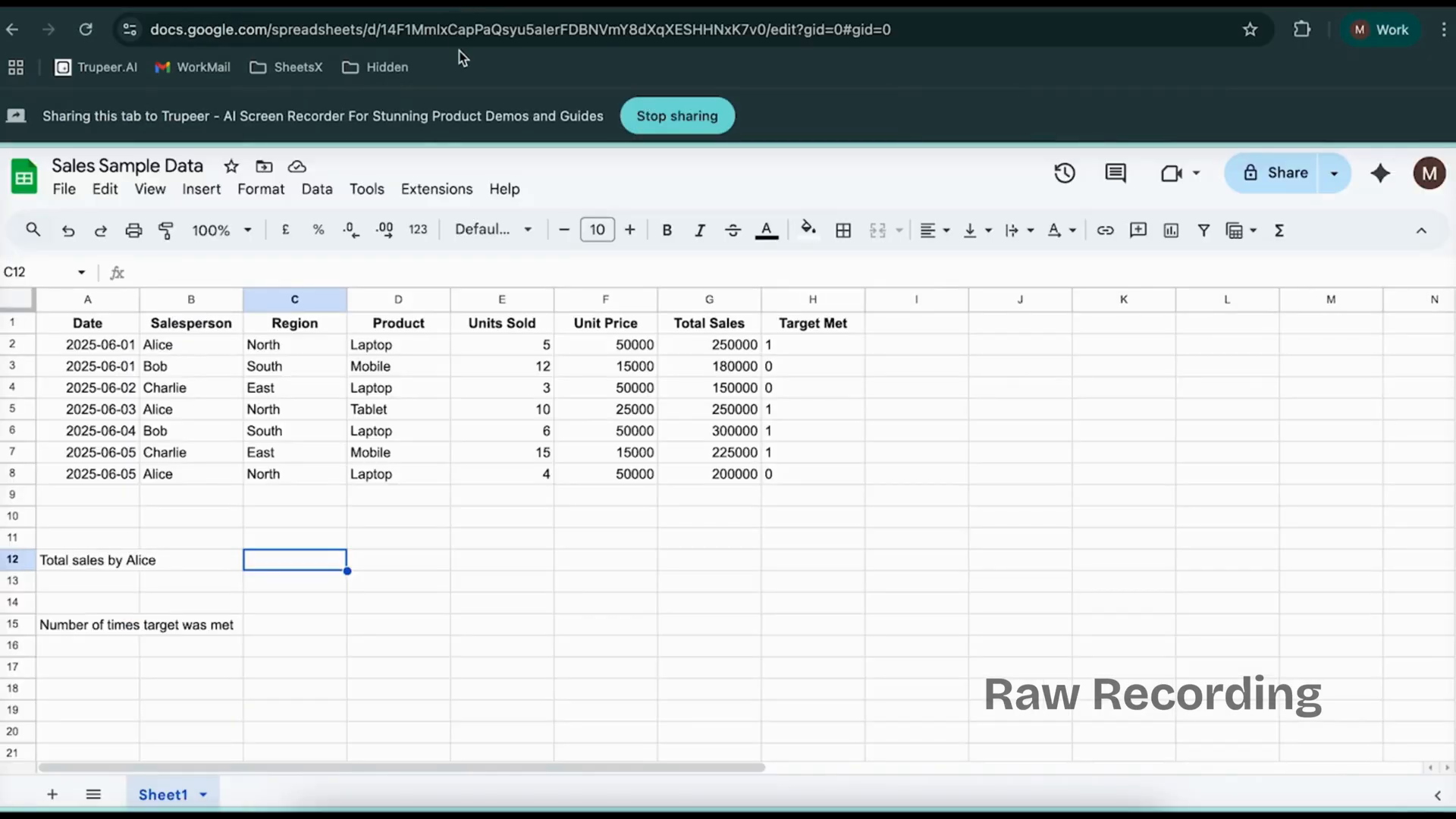Apply strikethrough formatting icon

click(x=733, y=230)
